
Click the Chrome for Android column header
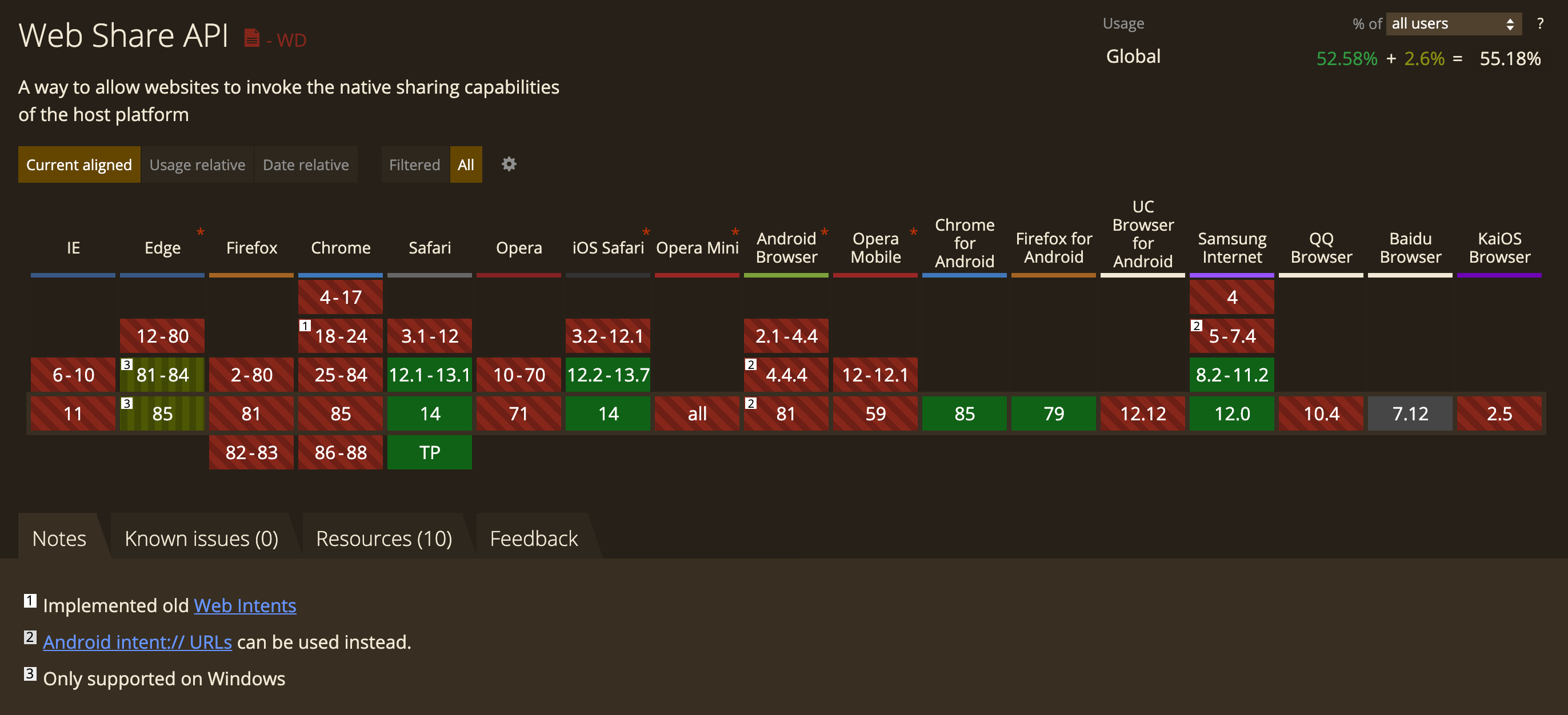pos(965,243)
